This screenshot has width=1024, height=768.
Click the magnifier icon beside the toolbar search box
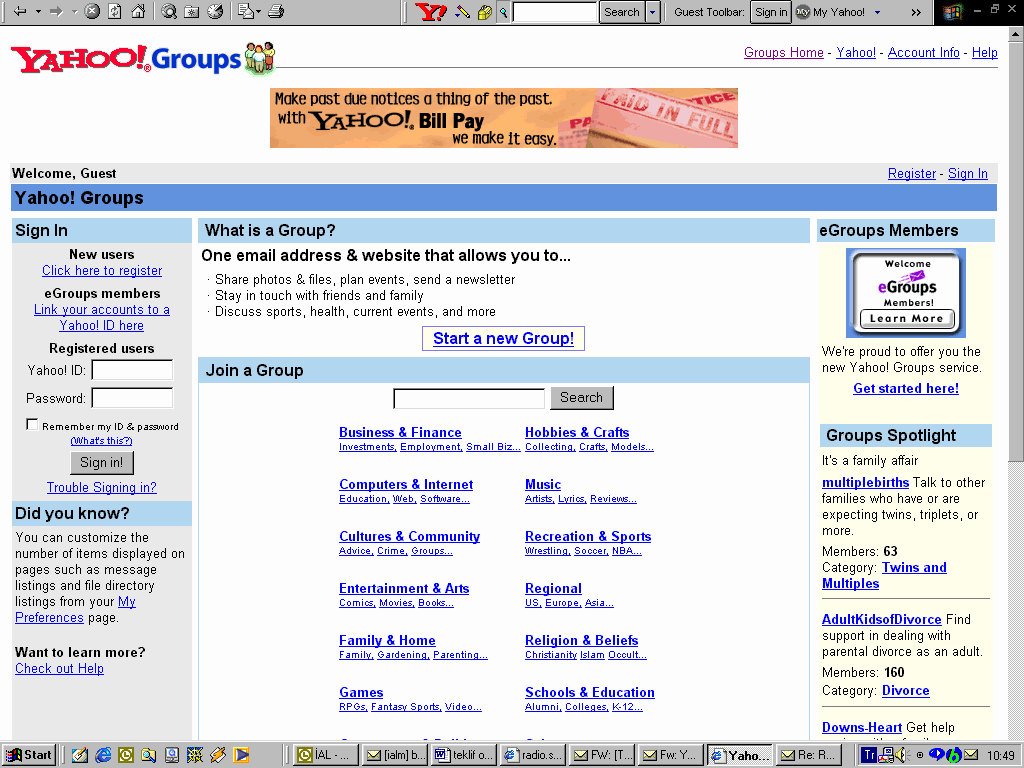(504, 12)
